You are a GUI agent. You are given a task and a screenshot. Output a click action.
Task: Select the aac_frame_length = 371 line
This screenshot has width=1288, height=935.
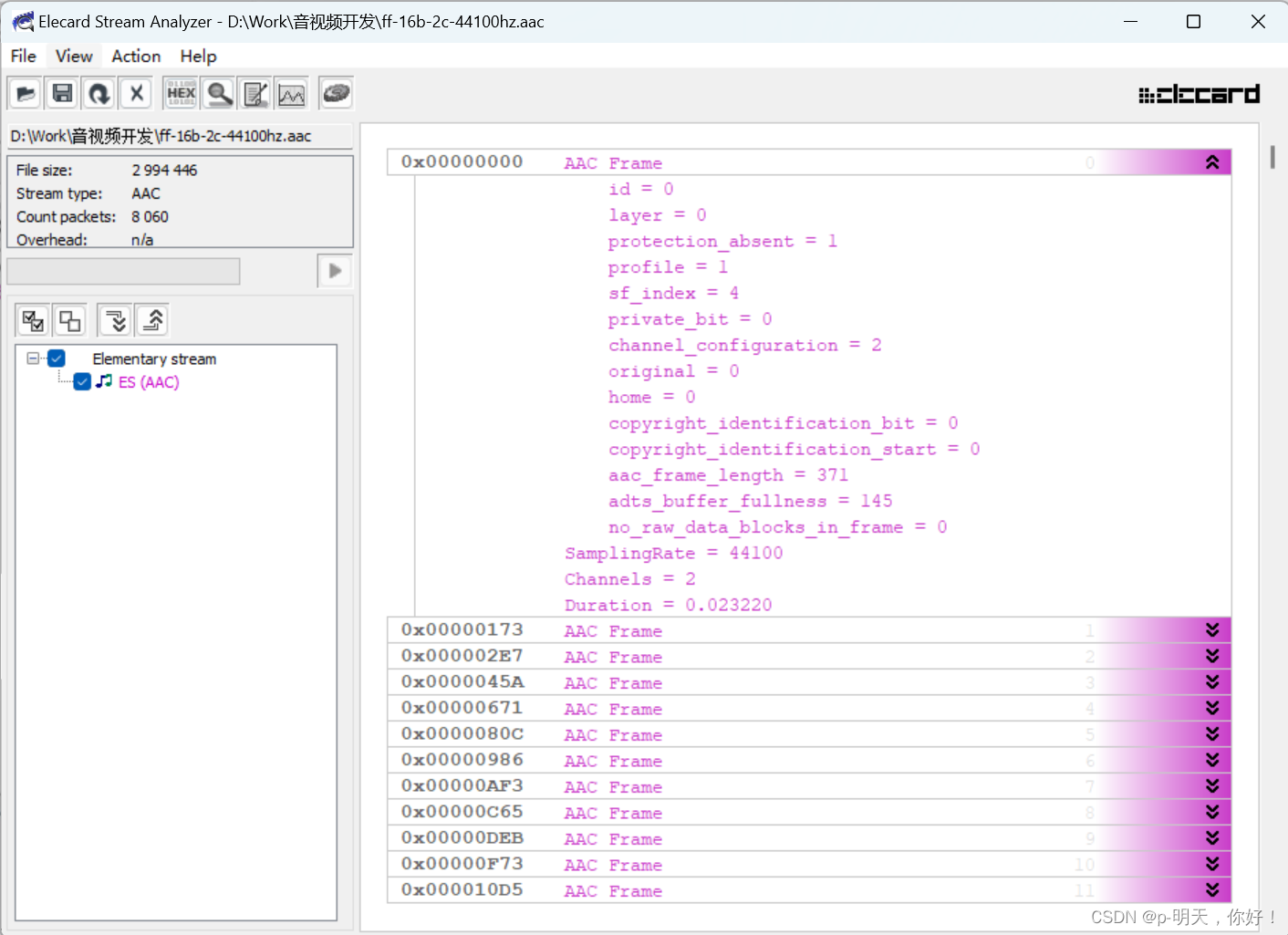[728, 475]
